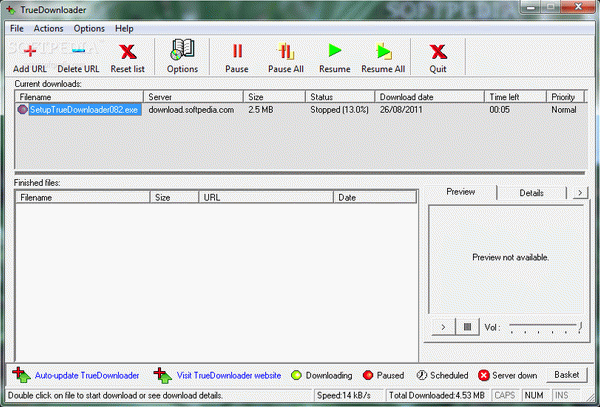The width and height of the screenshot is (600, 407).
Task: Click Finished files Filename column header
Action: (83, 197)
